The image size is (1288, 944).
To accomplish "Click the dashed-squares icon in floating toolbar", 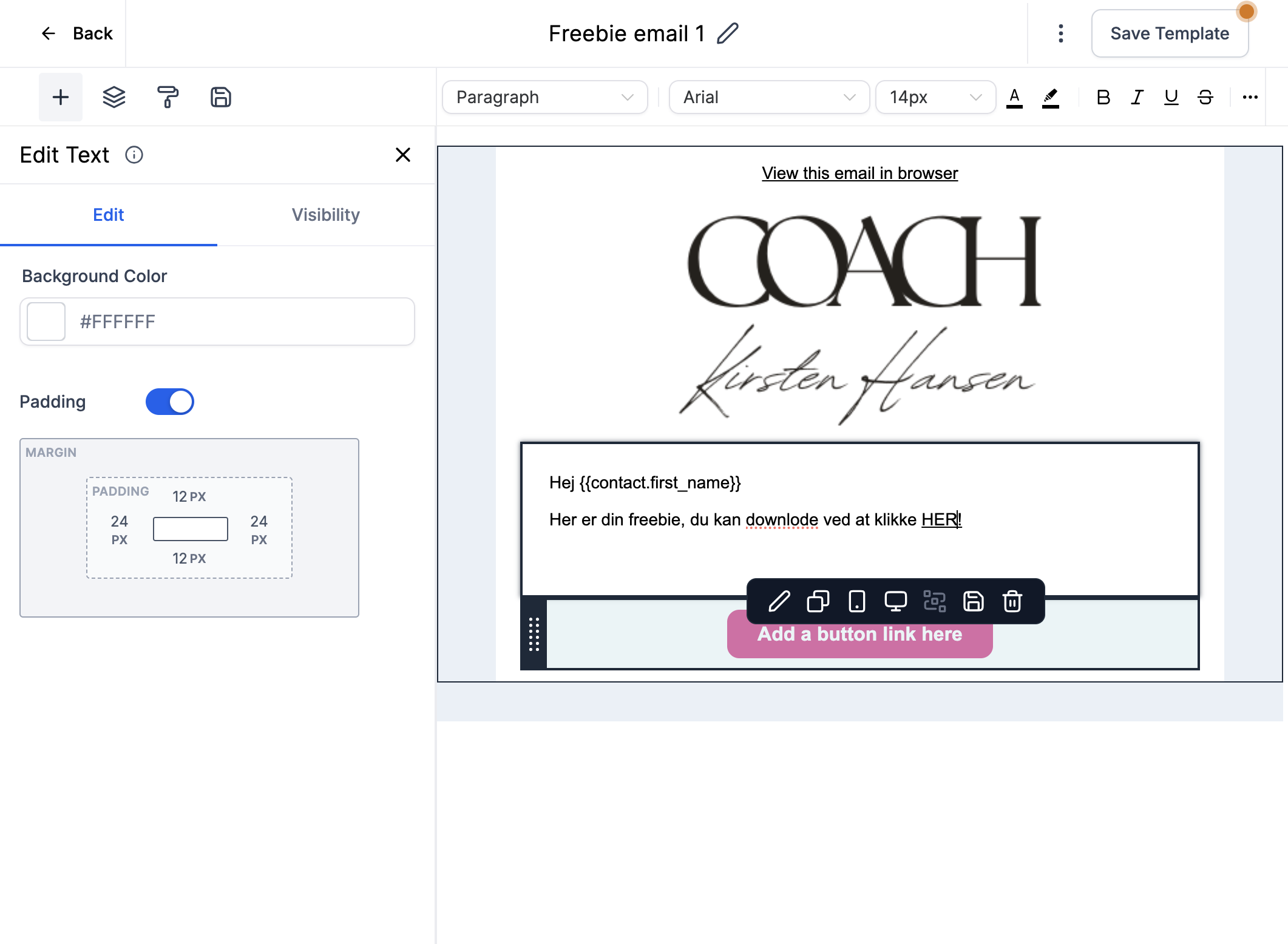I will tap(935, 601).
